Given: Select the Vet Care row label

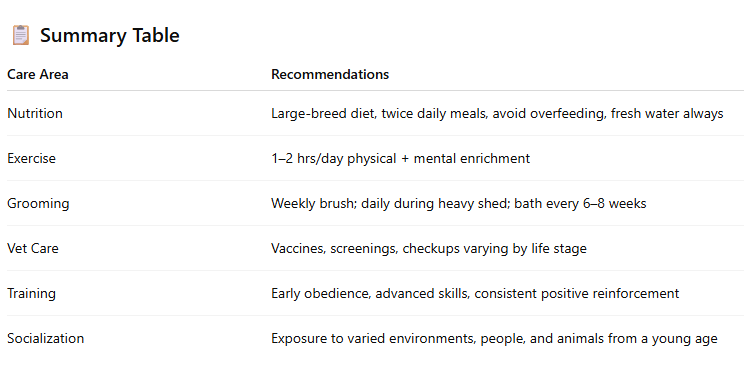Looking at the screenshot, I should click(x=33, y=248).
